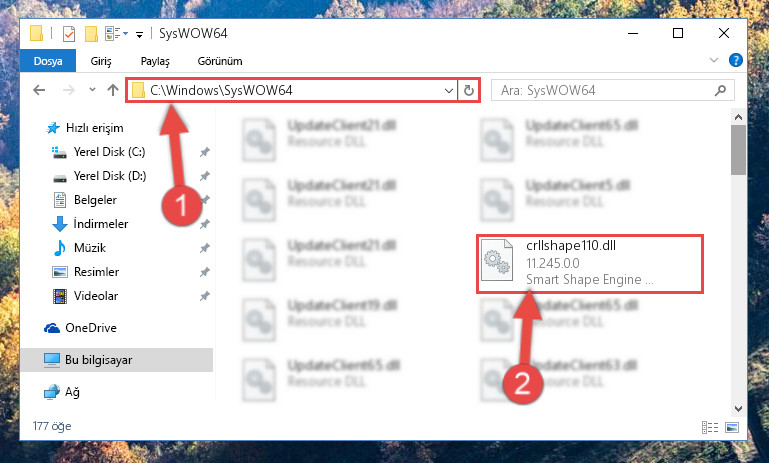Image resolution: width=769 pixels, height=463 pixels.
Task: Click the file list vertical scrollbar
Action: tap(738, 263)
